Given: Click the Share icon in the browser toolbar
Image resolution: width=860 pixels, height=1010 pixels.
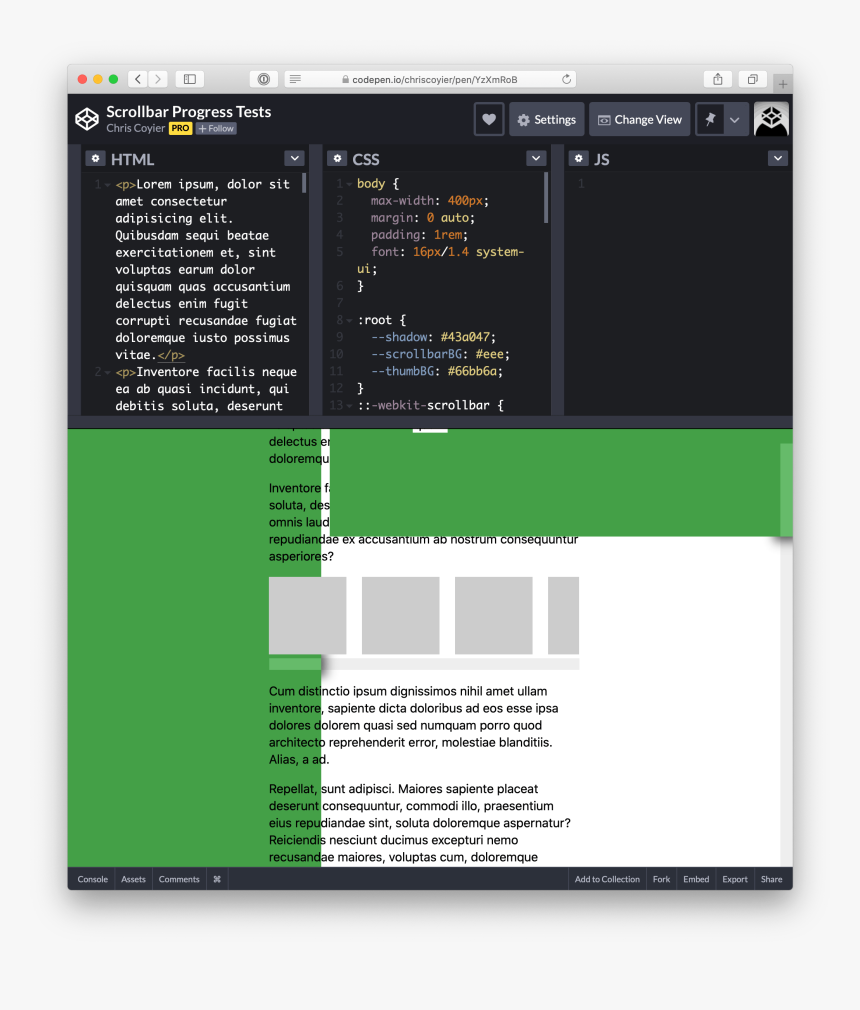Looking at the screenshot, I should pyautogui.click(x=717, y=79).
